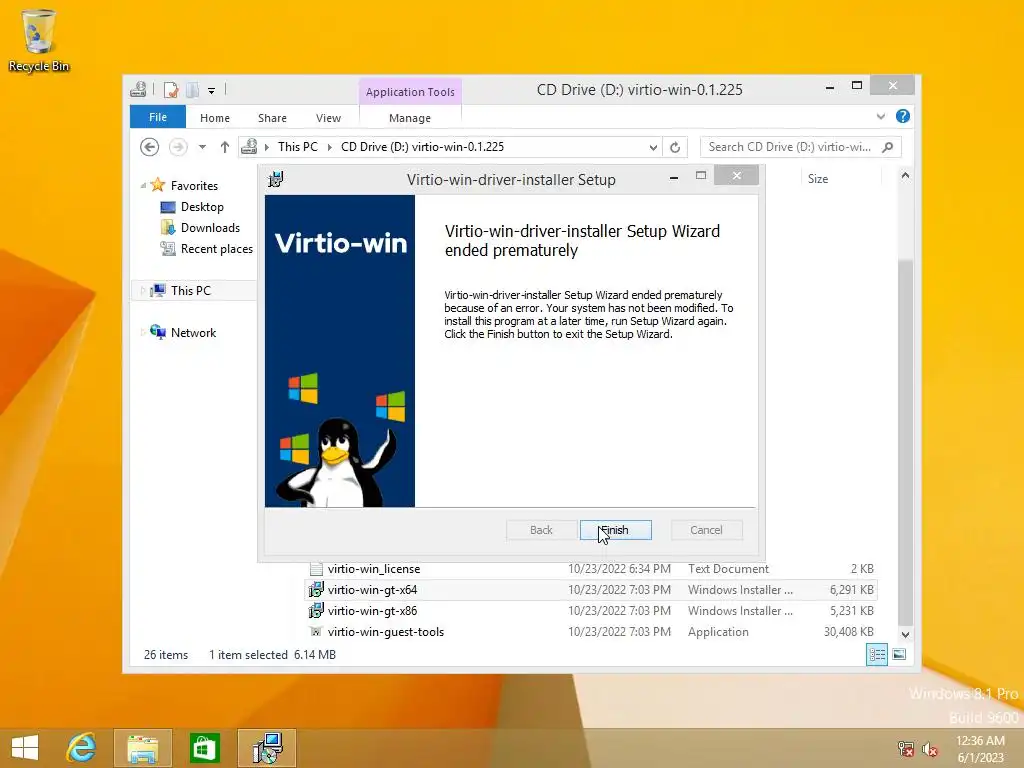Image resolution: width=1024 pixels, height=768 pixels.
Task: Click the drive icon in address bar
Action: pyautogui.click(x=249, y=147)
